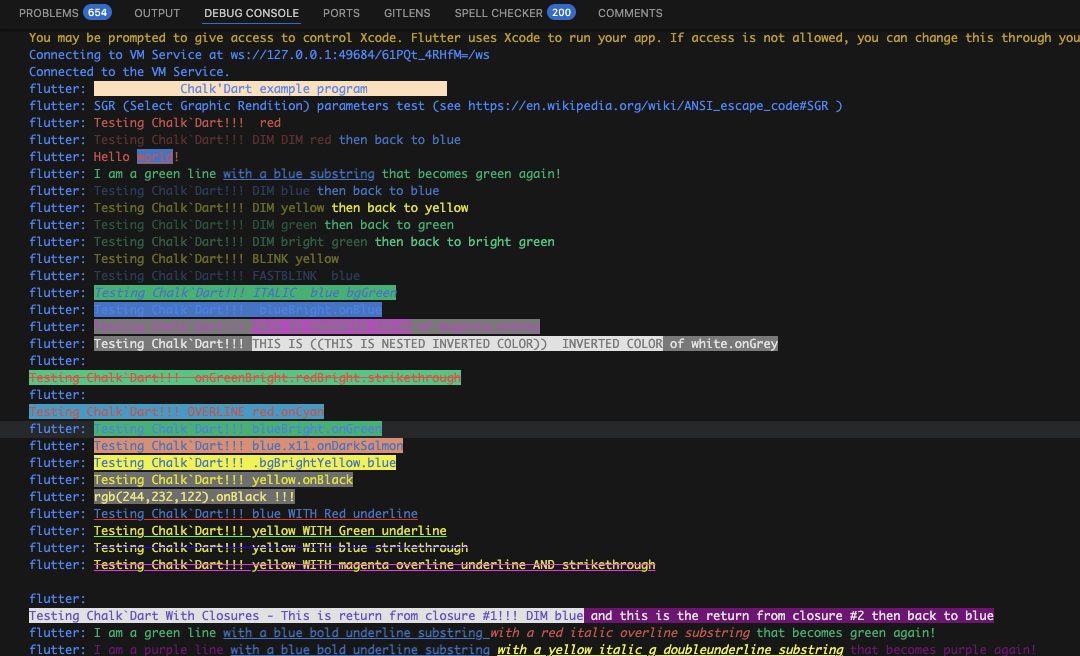Viewport: 1080px width, 656px height.
Task: Click the "rgb(244,232,122).onBlack !!!" line
Action: (194, 497)
